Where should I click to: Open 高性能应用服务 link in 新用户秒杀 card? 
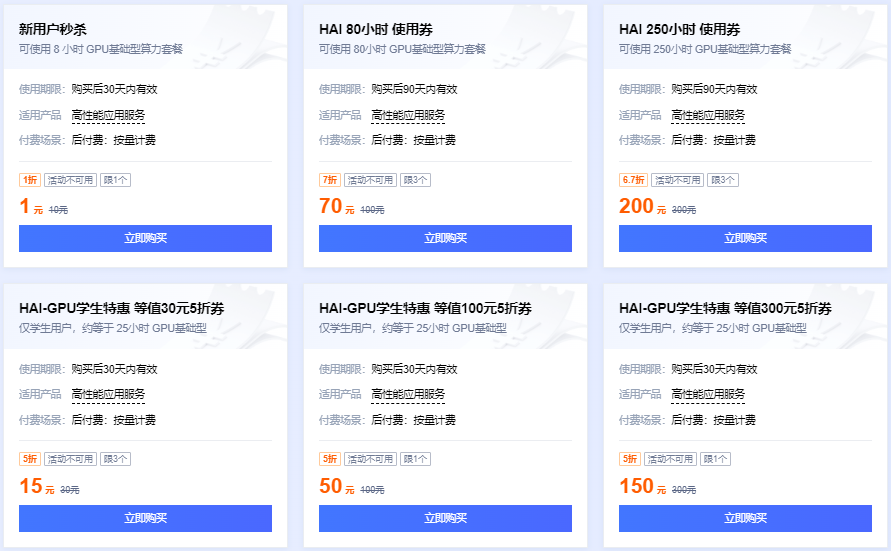coord(108,115)
